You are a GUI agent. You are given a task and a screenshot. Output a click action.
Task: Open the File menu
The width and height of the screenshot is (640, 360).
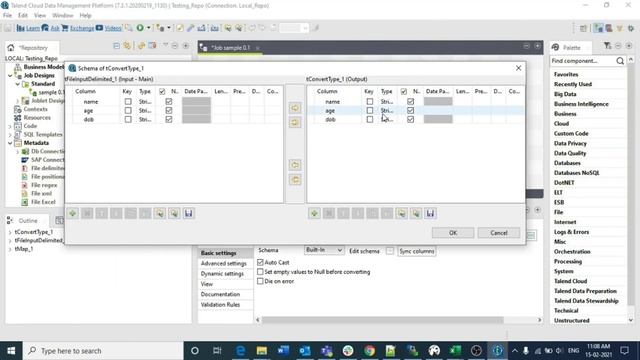pos(7,16)
